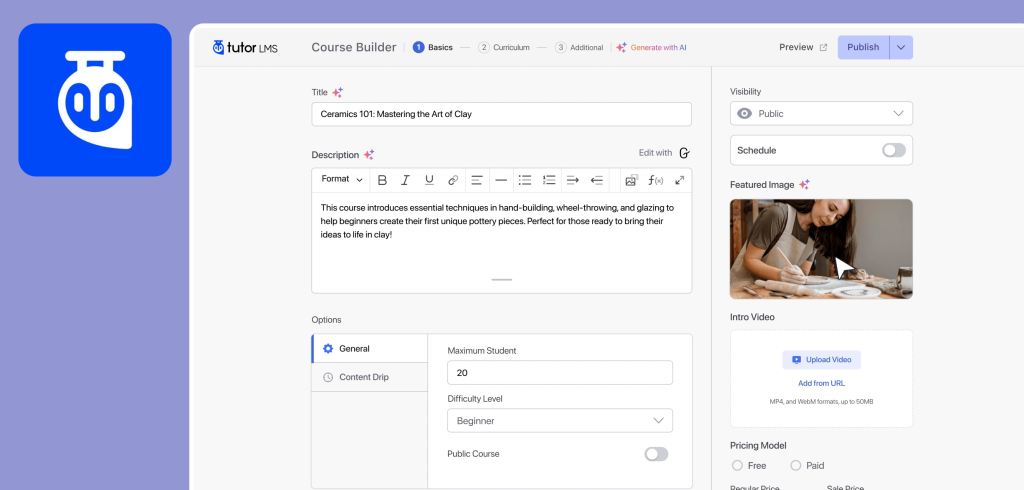Apply bulleted list formatting
The width and height of the screenshot is (1024, 490).
[525, 180]
